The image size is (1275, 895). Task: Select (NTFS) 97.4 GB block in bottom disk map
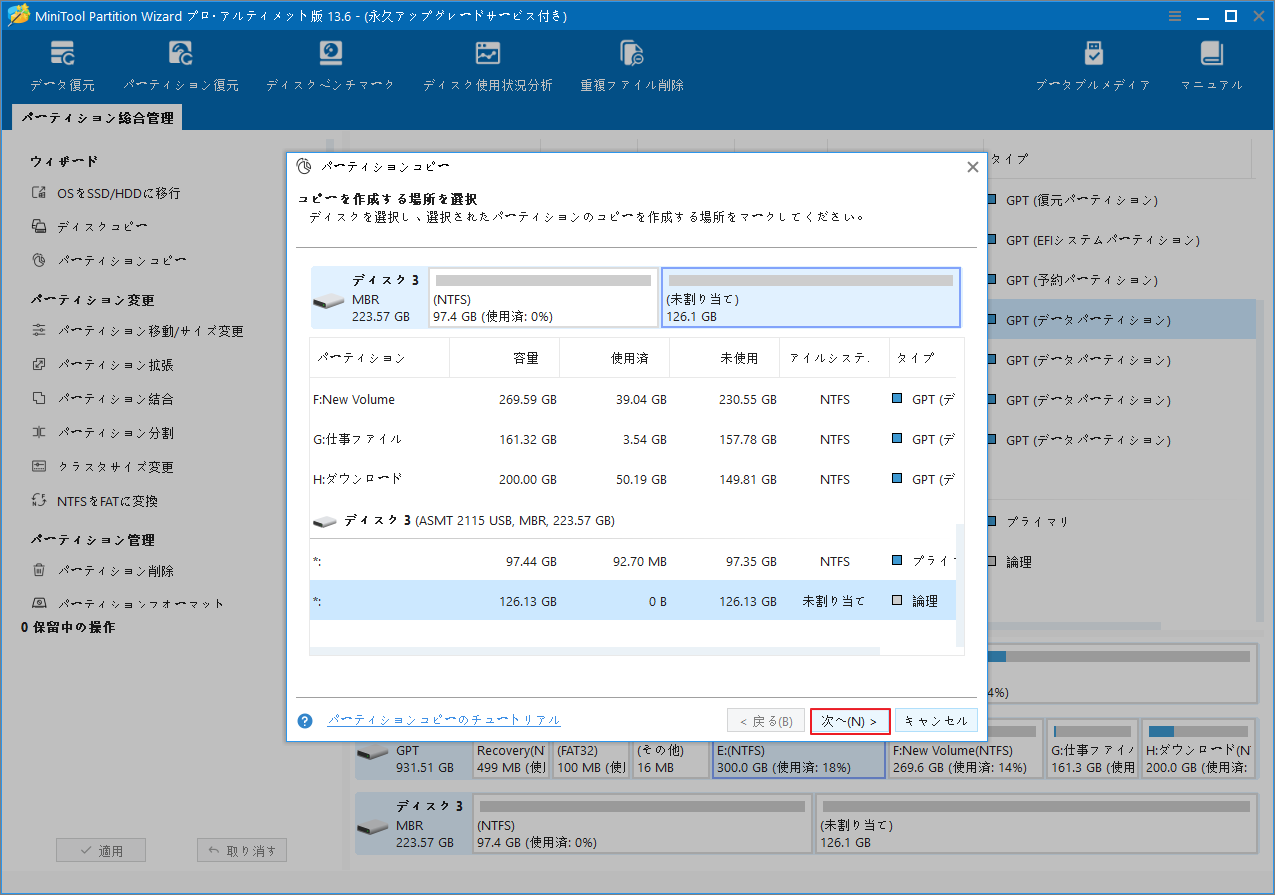coord(642,824)
